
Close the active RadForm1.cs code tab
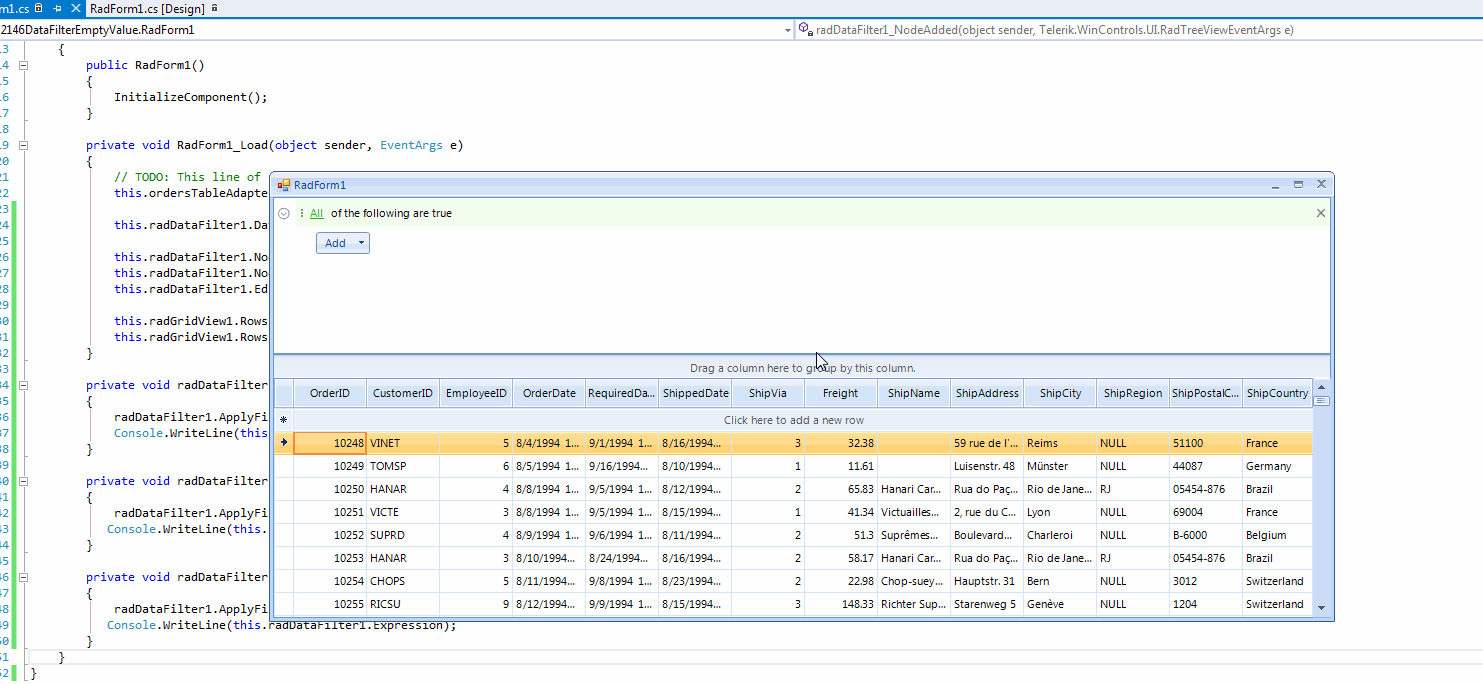(77, 8)
